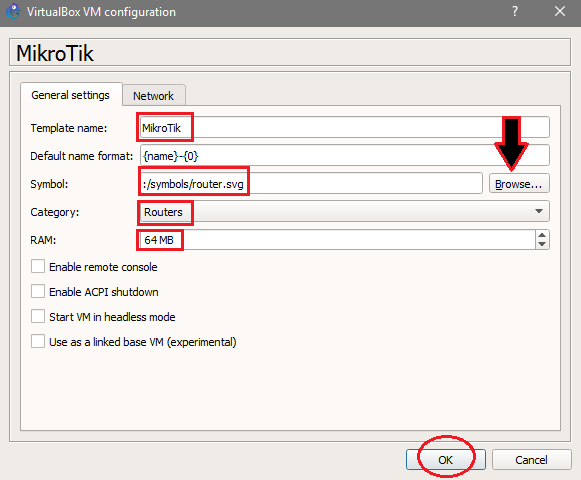Decrease RAM with the down arrow
This screenshot has height=480, width=581.
[542, 244]
